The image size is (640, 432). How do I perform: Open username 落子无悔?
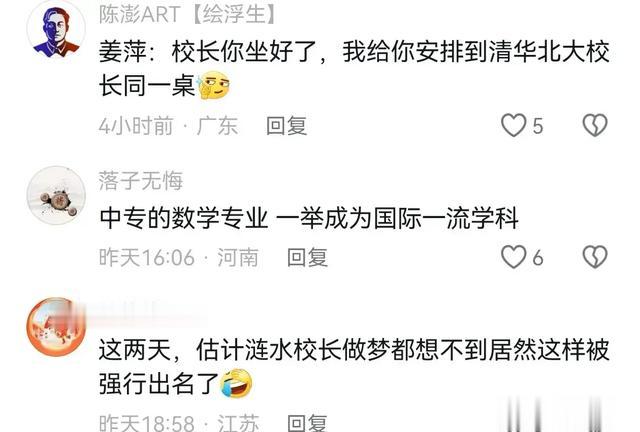coord(140,180)
